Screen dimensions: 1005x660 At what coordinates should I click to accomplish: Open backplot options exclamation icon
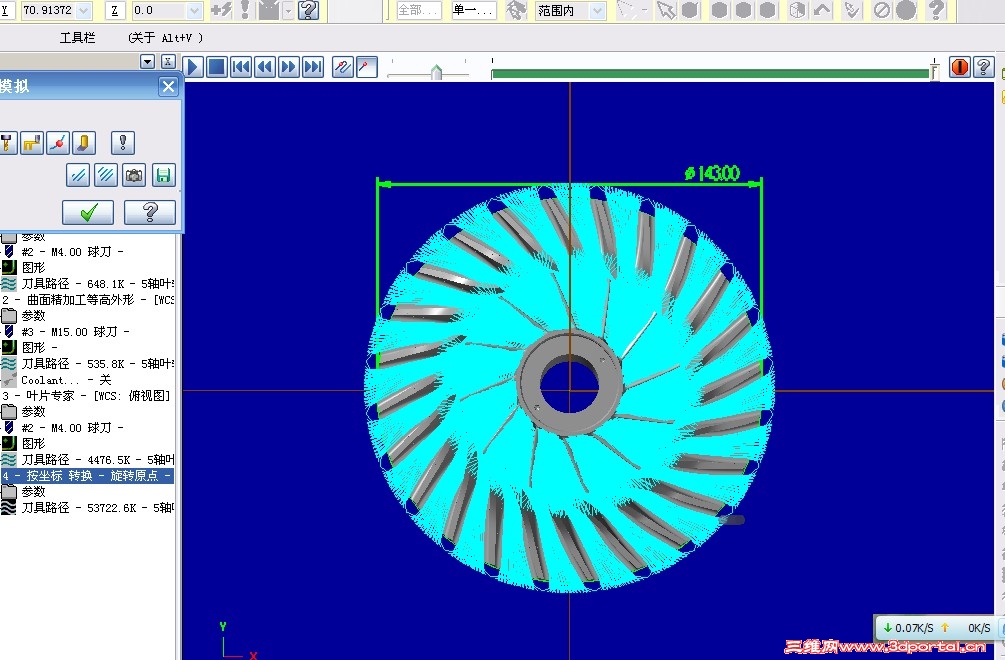coord(123,143)
